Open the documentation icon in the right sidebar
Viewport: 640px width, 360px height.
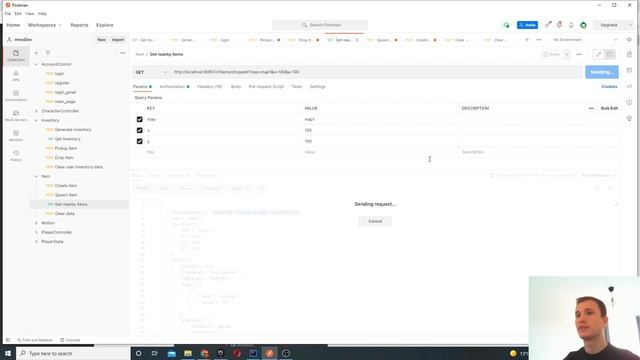coord(629,54)
